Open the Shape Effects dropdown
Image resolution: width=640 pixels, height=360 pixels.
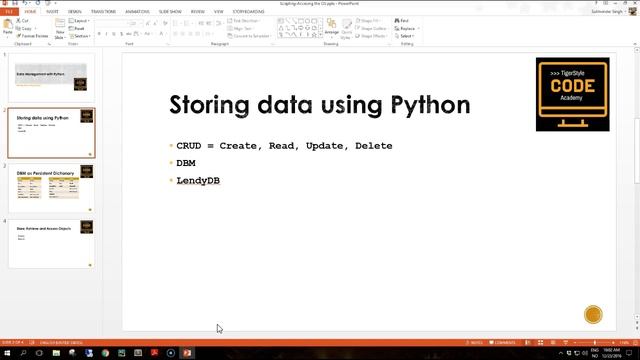coord(371,36)
